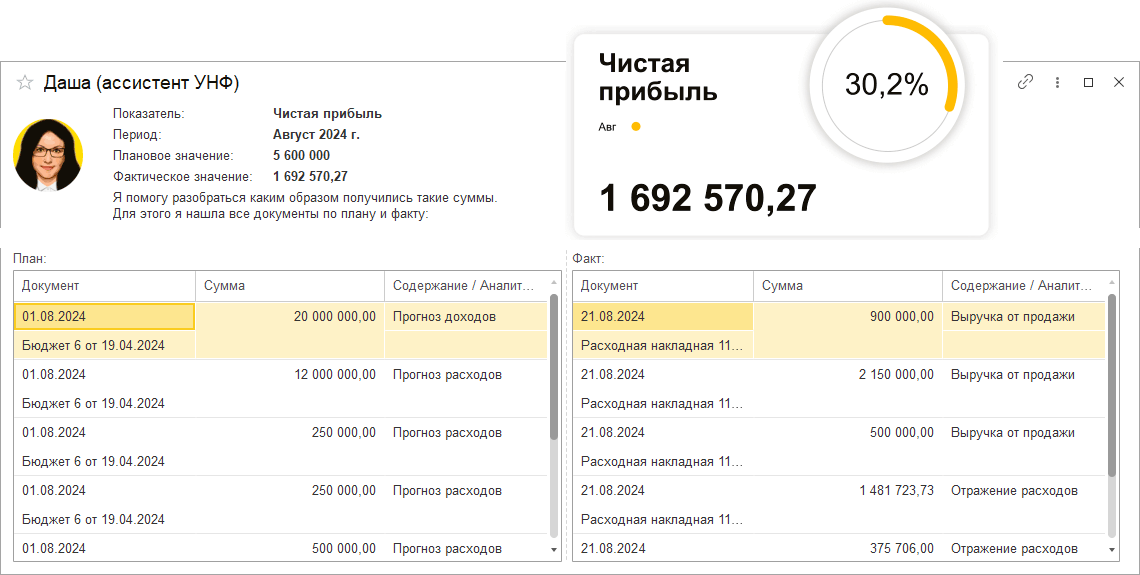Sort План table by Сумма column header
Screen dimensions: 1140x575
click(289, 286)
